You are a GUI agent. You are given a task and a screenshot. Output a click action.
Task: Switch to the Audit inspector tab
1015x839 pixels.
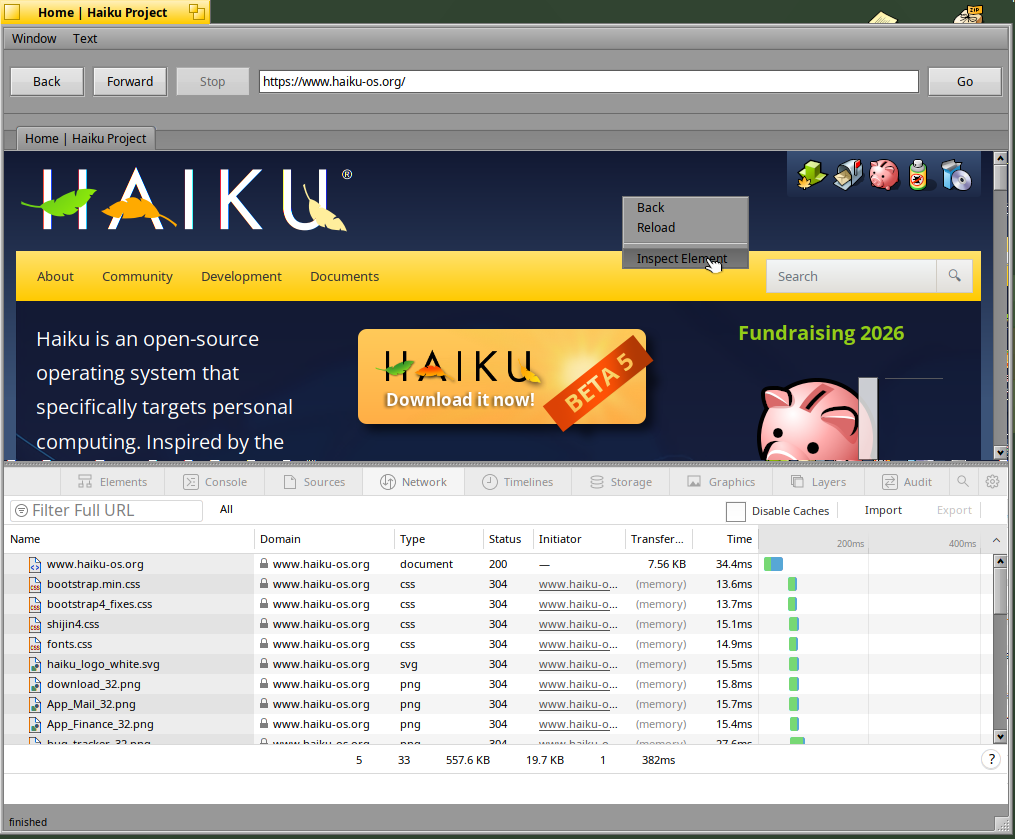pos(906,482)
